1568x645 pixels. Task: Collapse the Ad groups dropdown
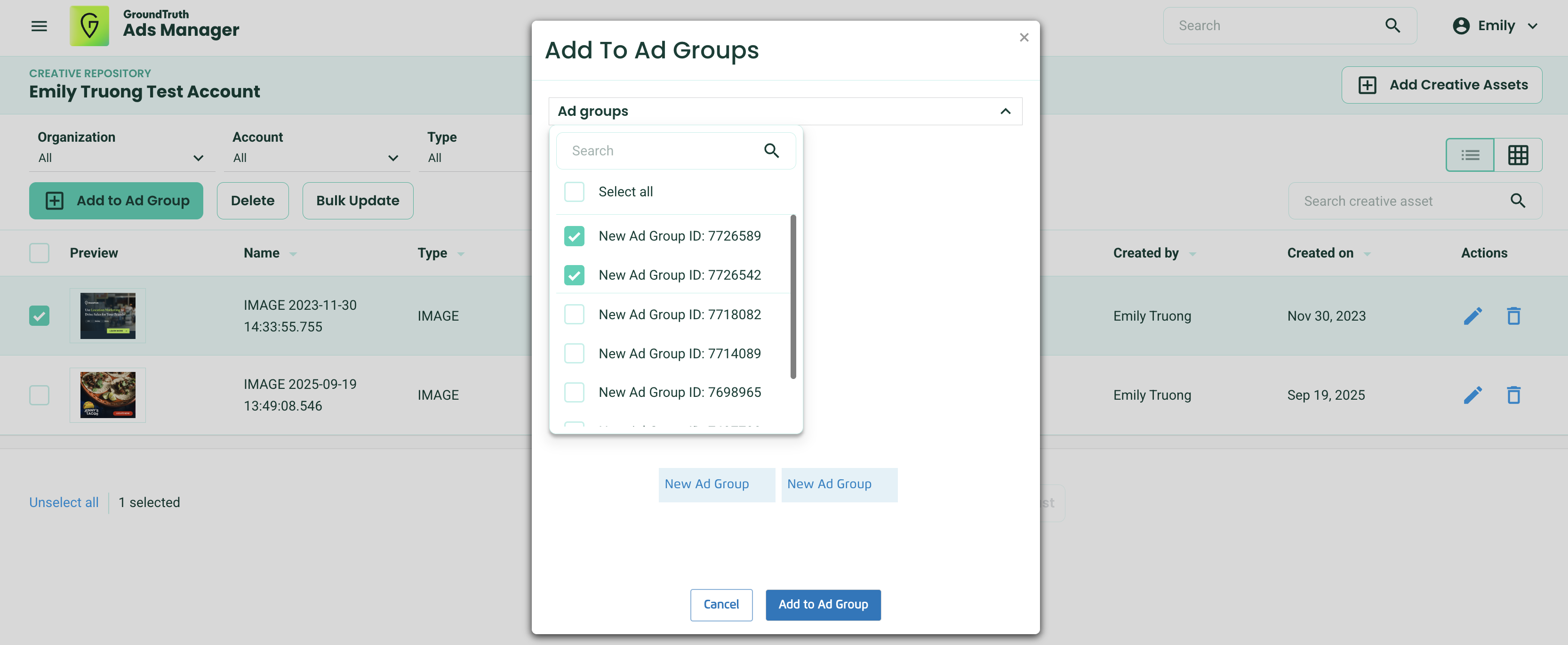(x=1005, y=112)
